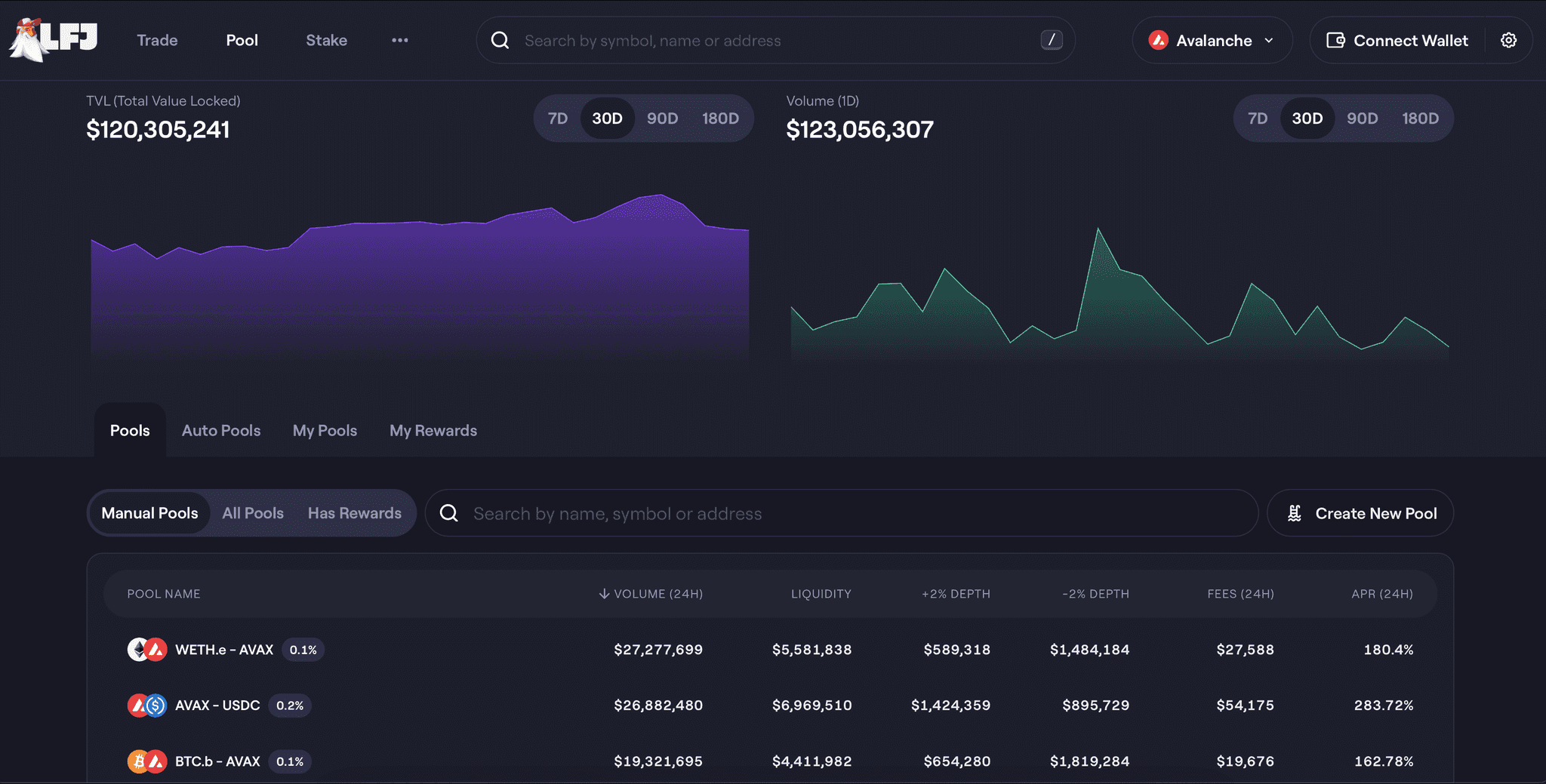Set Volume chart to 180D range
Image resolution: width=1546 pixels, height=784 pixels.
1420,118
